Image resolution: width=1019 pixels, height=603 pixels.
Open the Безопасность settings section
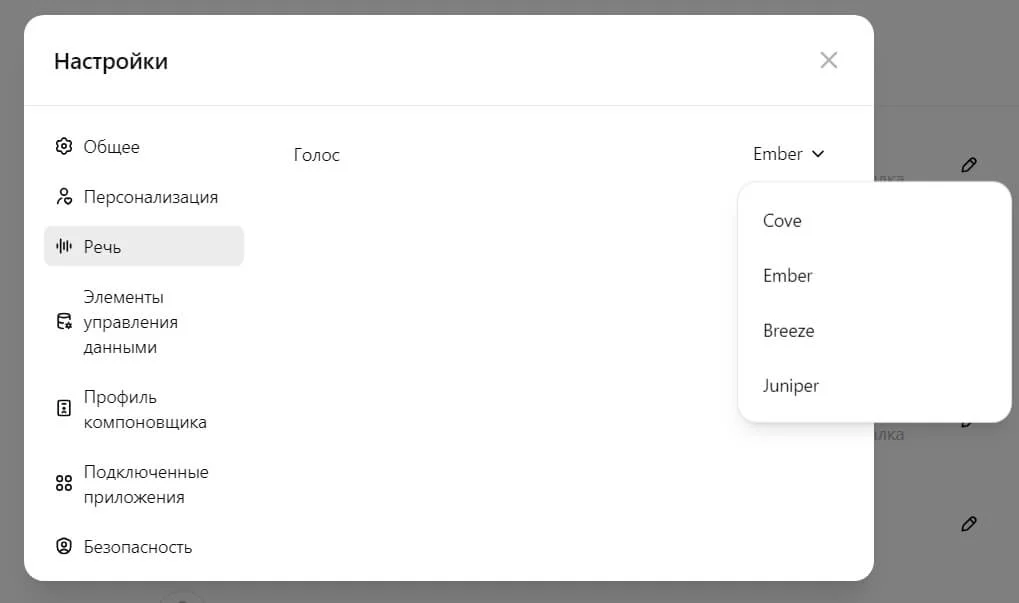click(138, 547)
